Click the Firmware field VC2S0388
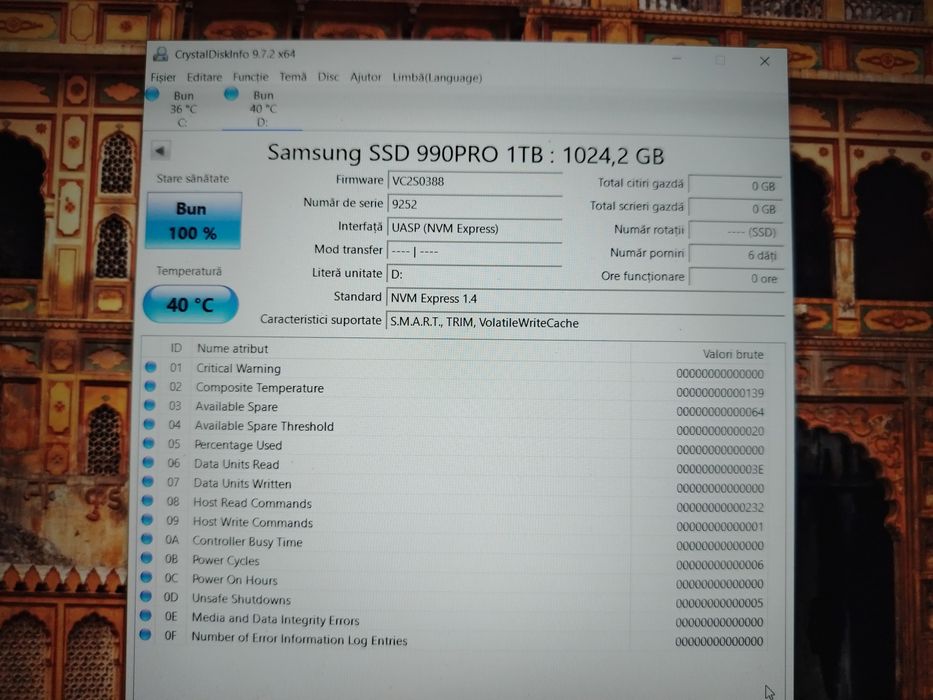This screenshot has height=700, width=933. (474, 182)
